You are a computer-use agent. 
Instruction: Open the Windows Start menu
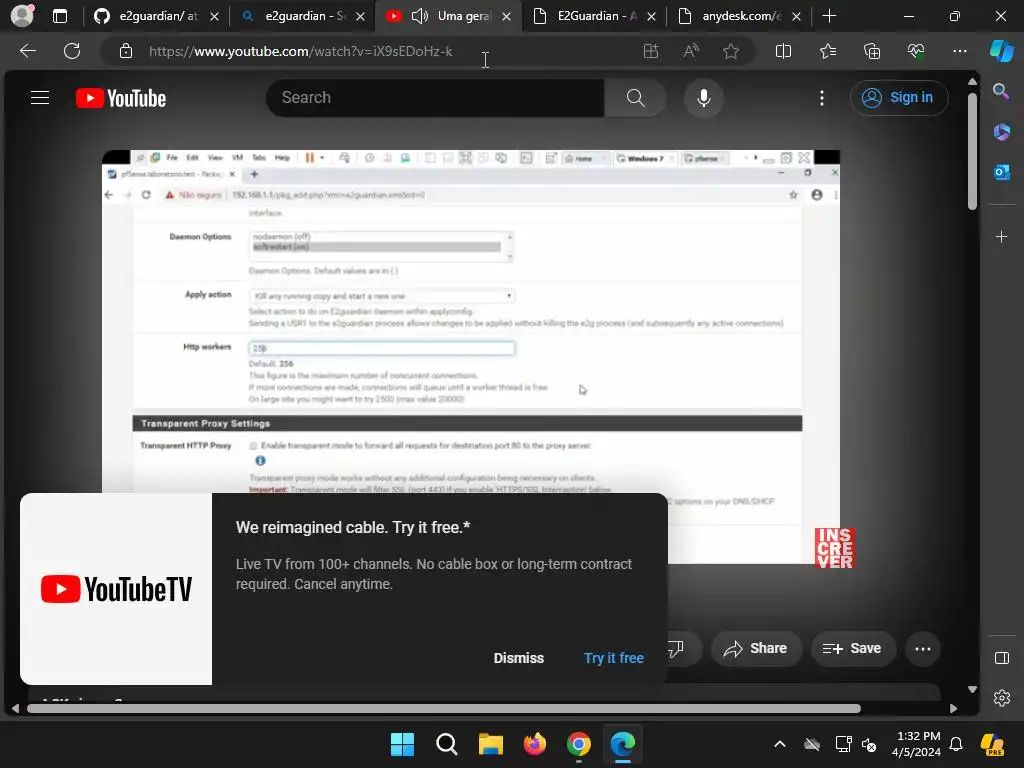tap(402, 744)
